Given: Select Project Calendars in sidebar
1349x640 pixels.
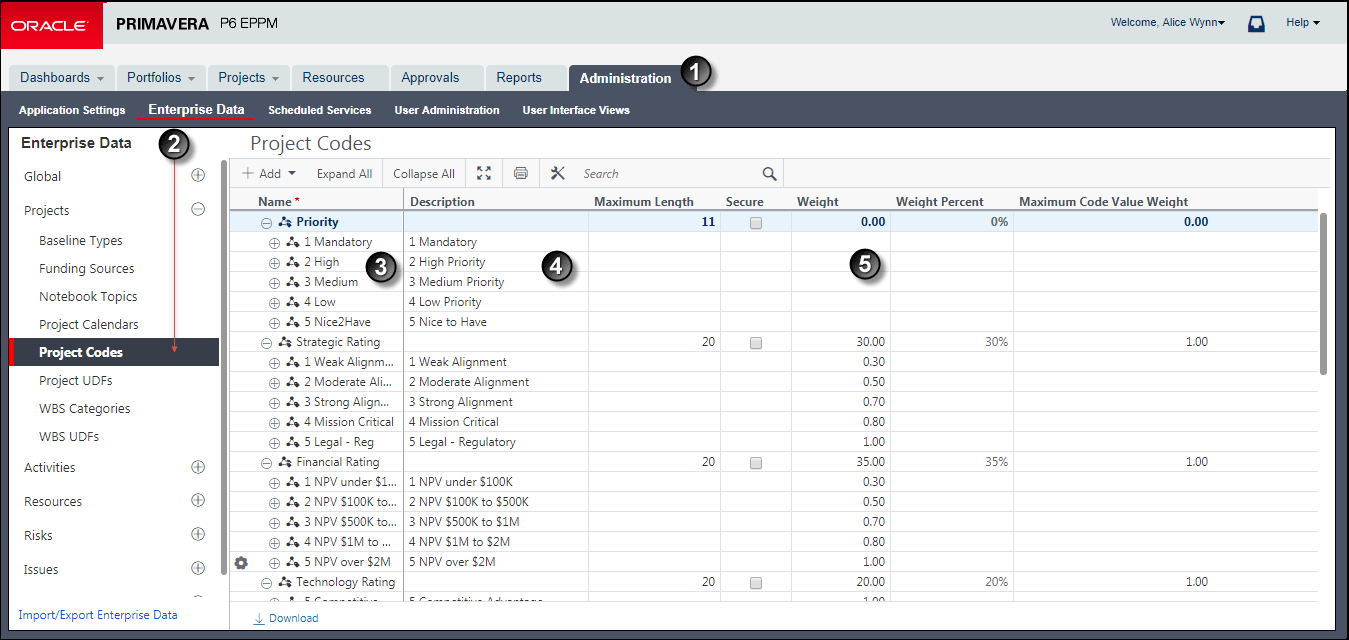Looking at the screenshot, I should point(89,324).
